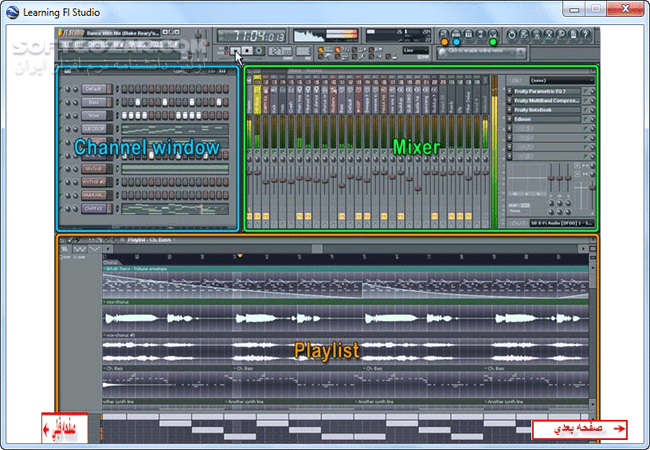Click the playlist horizontal scrollbar thumb

(x=317, y=249)
